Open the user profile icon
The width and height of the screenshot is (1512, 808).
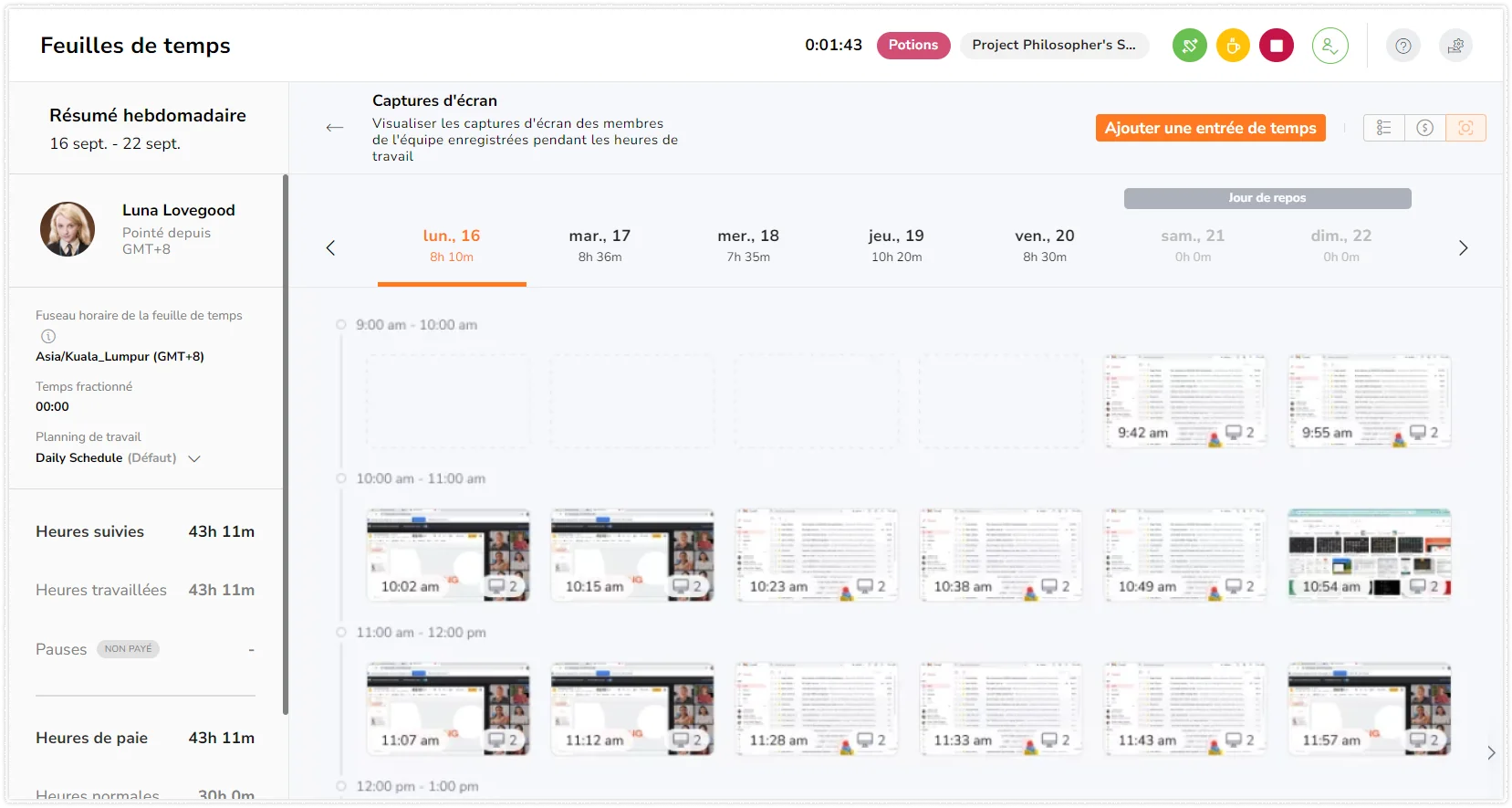pyautogui.click(x=1330, y=45)
